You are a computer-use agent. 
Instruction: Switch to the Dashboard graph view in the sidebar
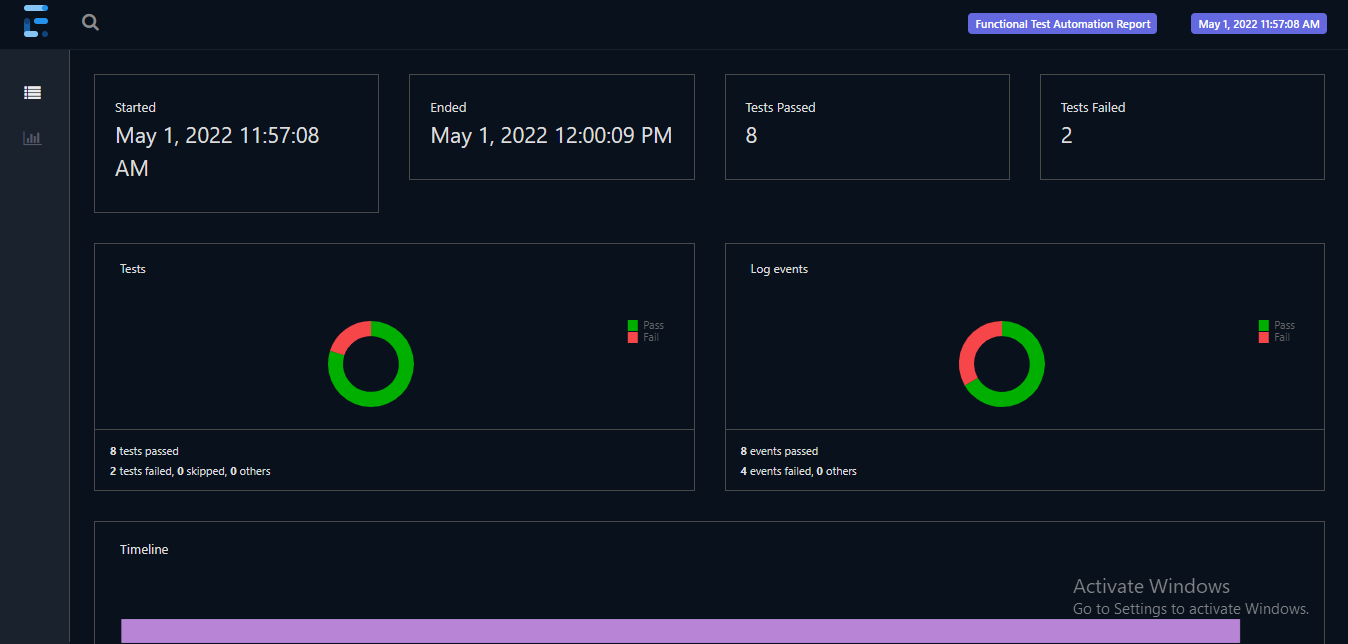[x=32, y=138]
